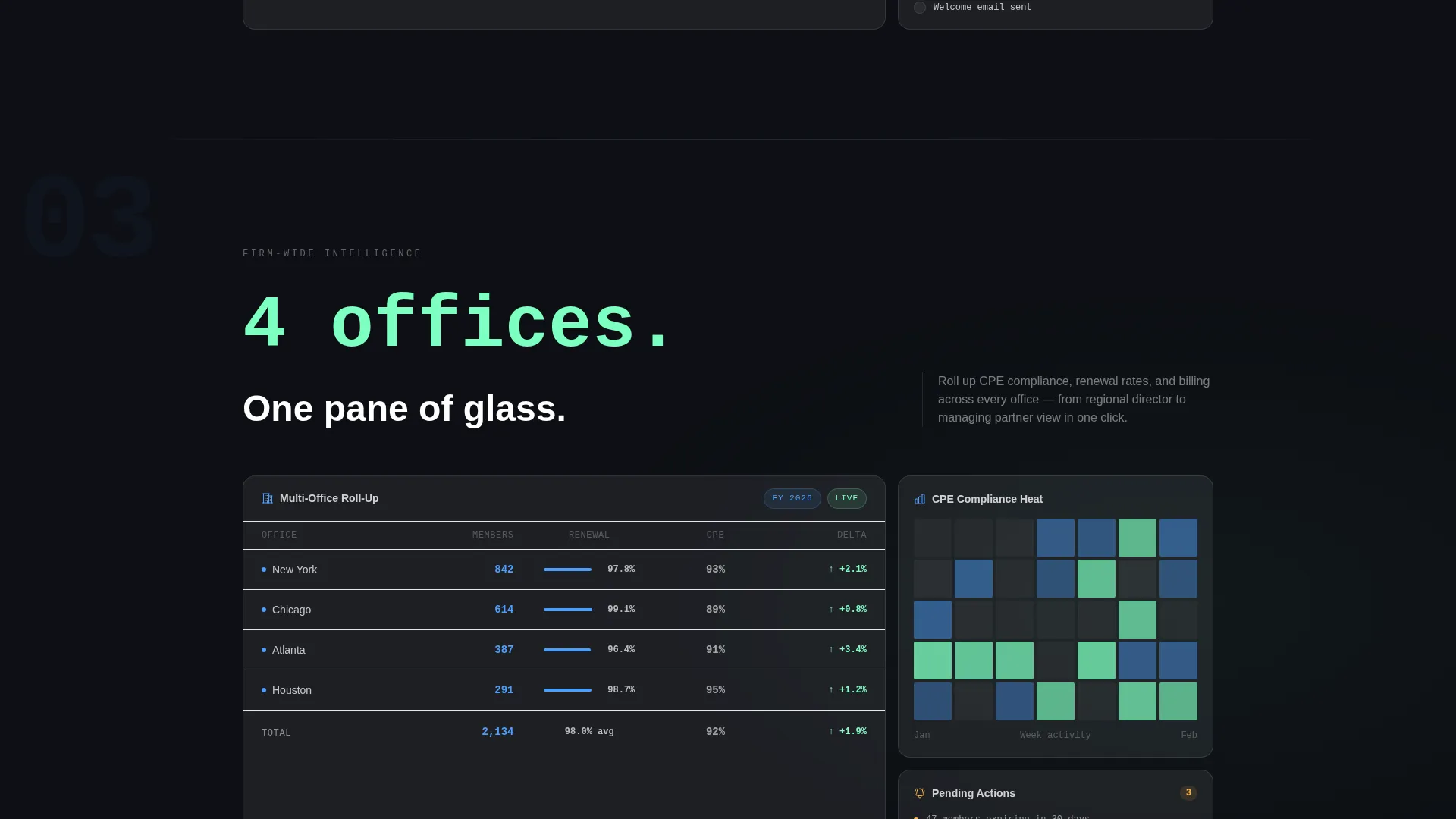This screenshot has height=819, width=1456.
Task: Click the 96.4% renewal value
Action: coord(621,650)
